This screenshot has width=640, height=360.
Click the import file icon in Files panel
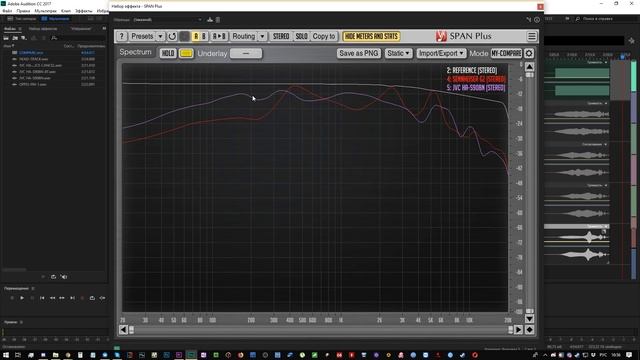coord(15,38)
